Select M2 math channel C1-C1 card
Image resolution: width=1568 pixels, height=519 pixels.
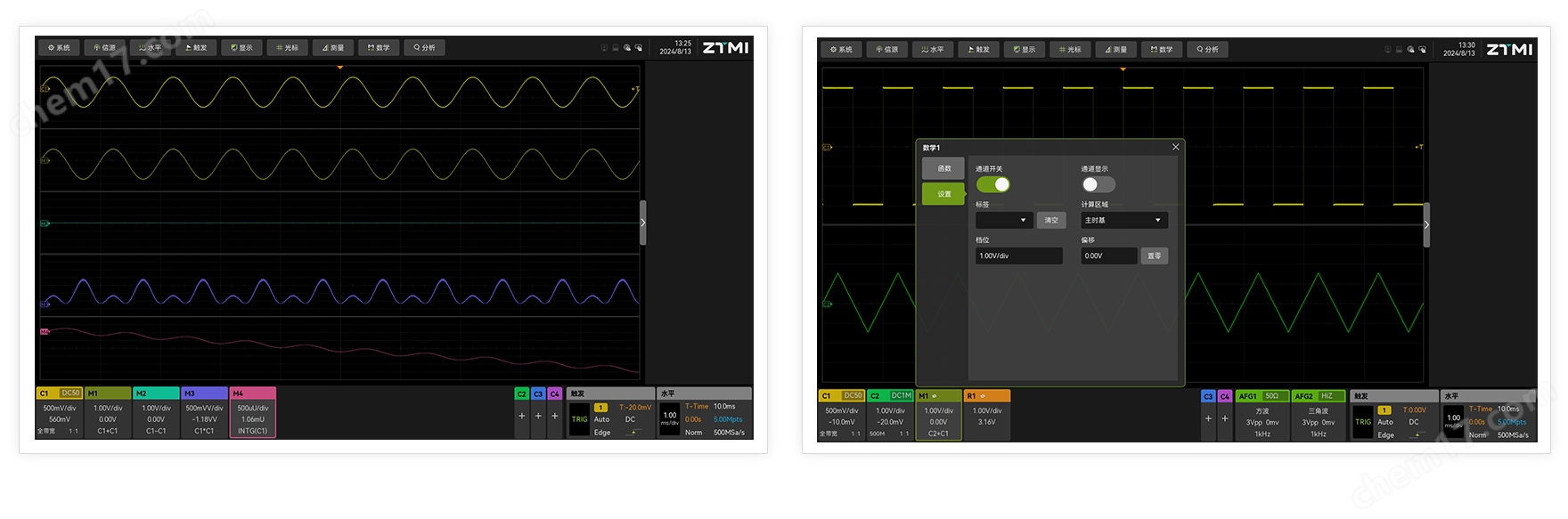(x=156, y=413)
